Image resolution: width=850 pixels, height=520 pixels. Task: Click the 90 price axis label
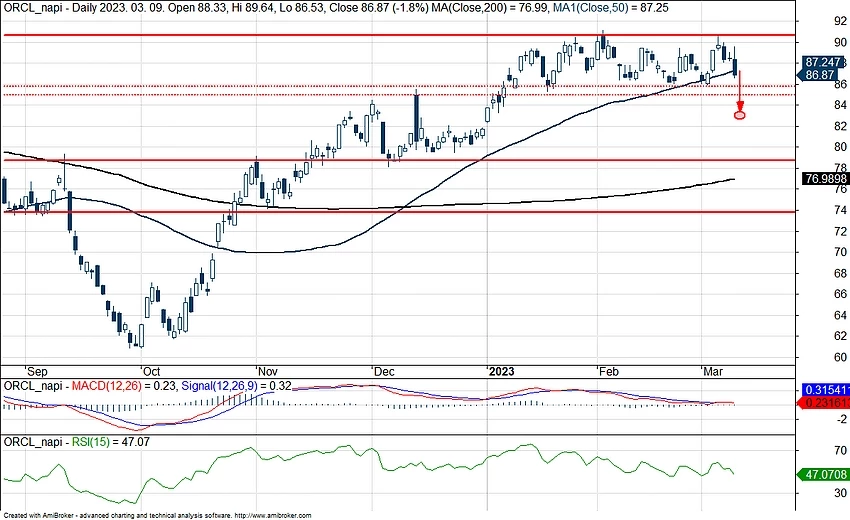click(x=840, y=42)
